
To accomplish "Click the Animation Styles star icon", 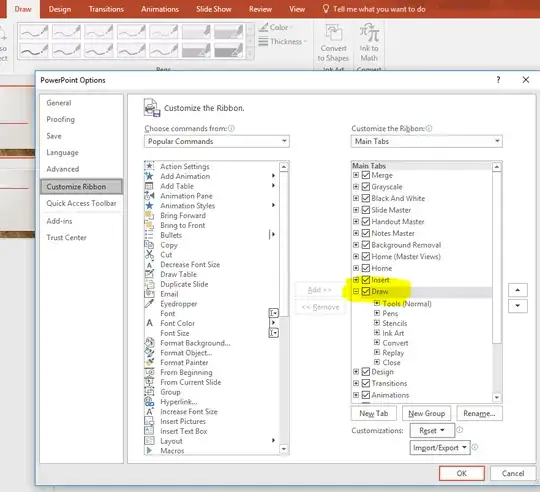I will (x=149, y=206).
